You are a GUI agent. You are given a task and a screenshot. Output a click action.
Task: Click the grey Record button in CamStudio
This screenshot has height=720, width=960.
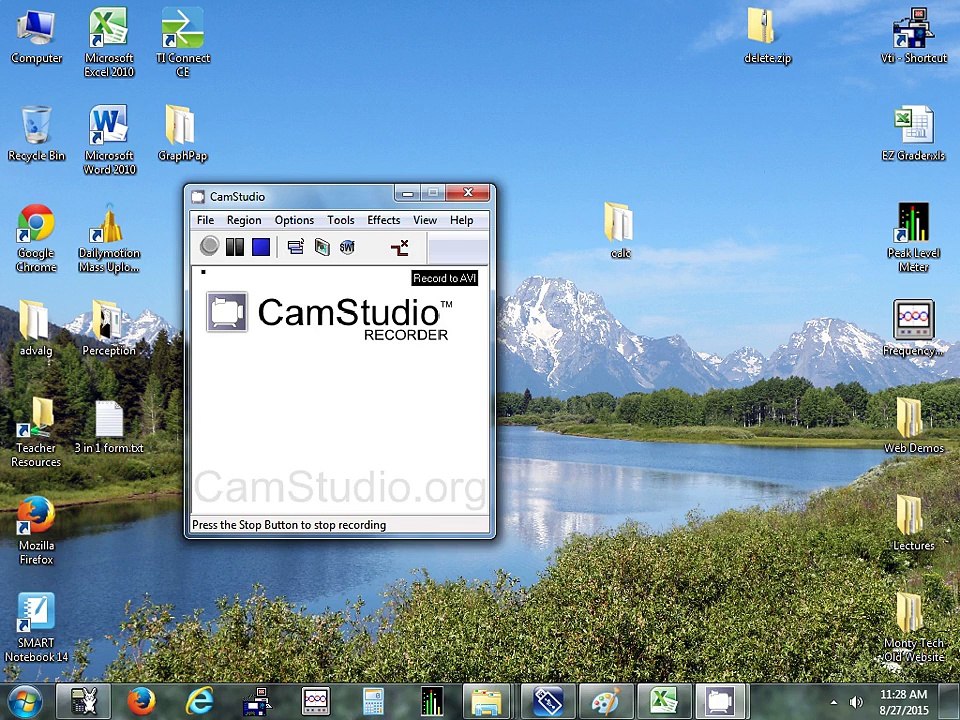(209, 246)
